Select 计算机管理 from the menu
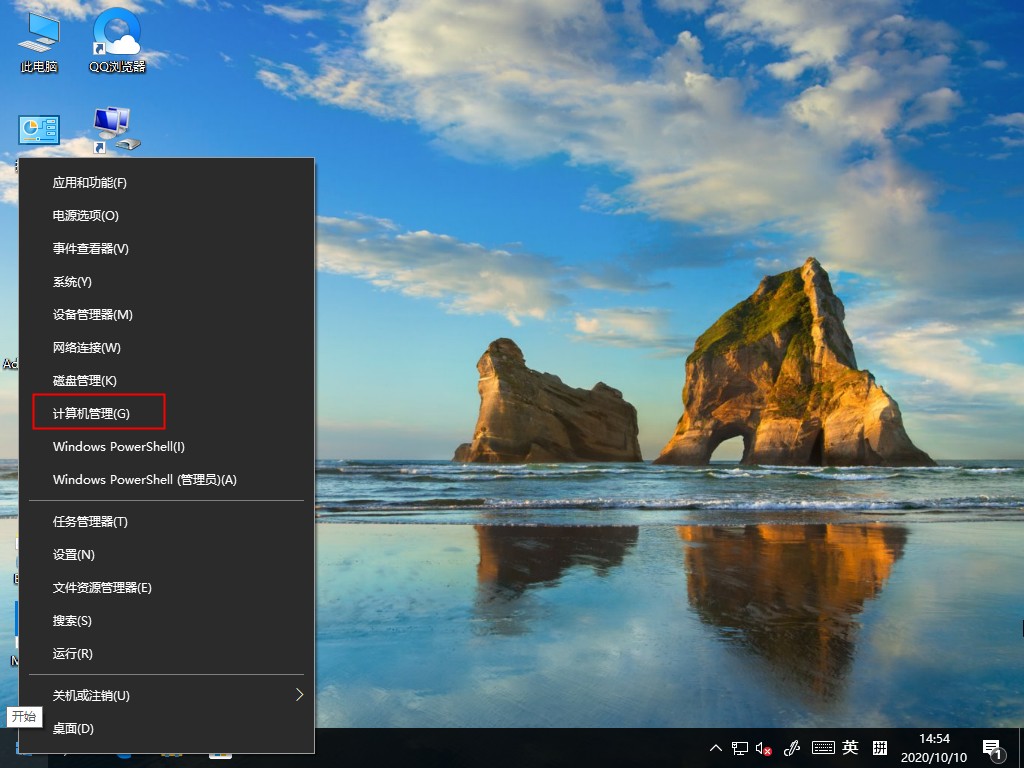Screen dimensions: 1024x768 (x=99, y=413)
